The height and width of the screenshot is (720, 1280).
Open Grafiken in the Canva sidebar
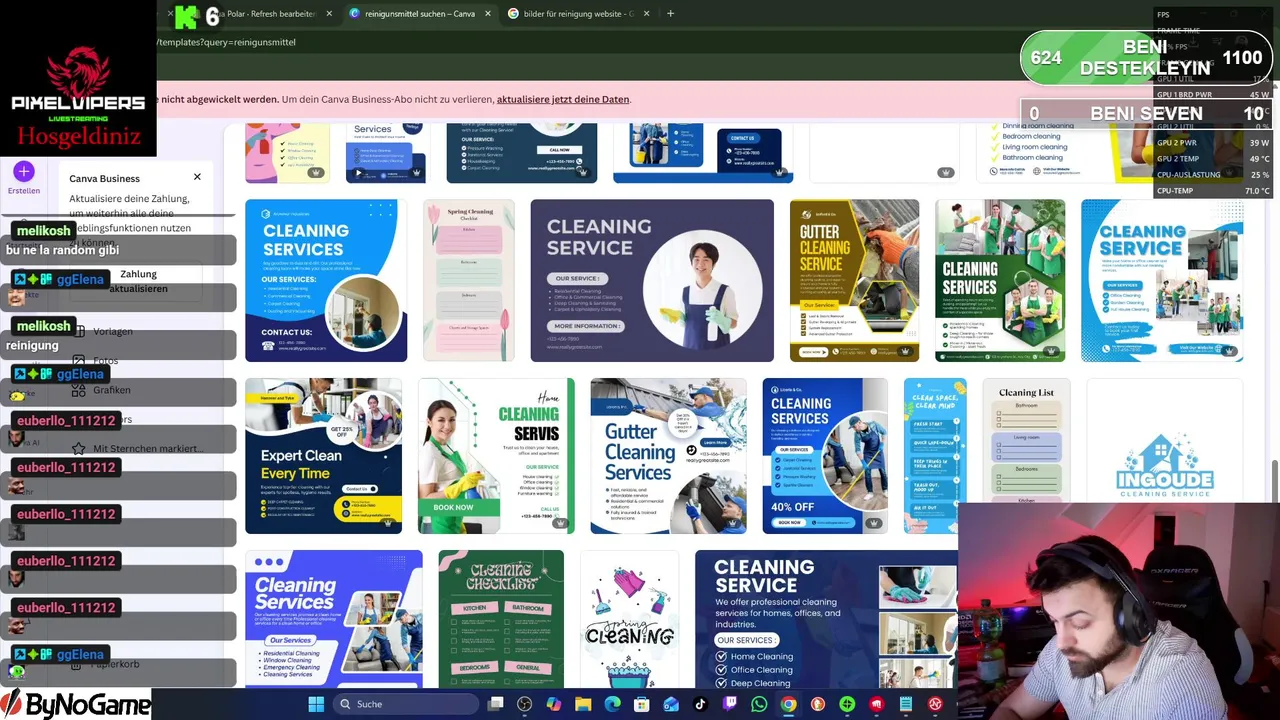coord(111,390)
